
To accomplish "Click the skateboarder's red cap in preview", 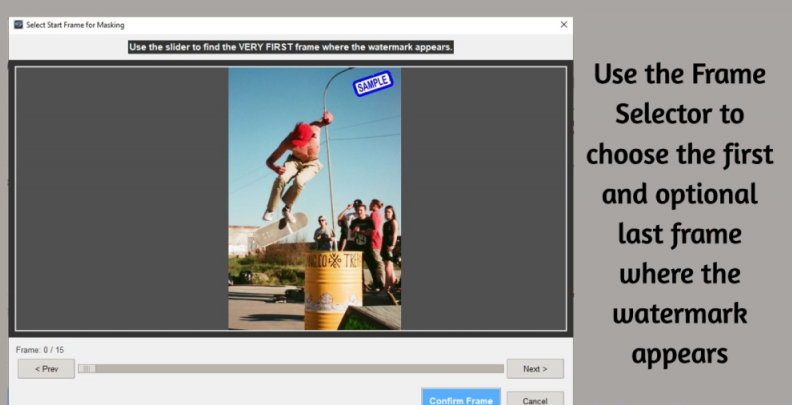I will click(x=301, y=133).
